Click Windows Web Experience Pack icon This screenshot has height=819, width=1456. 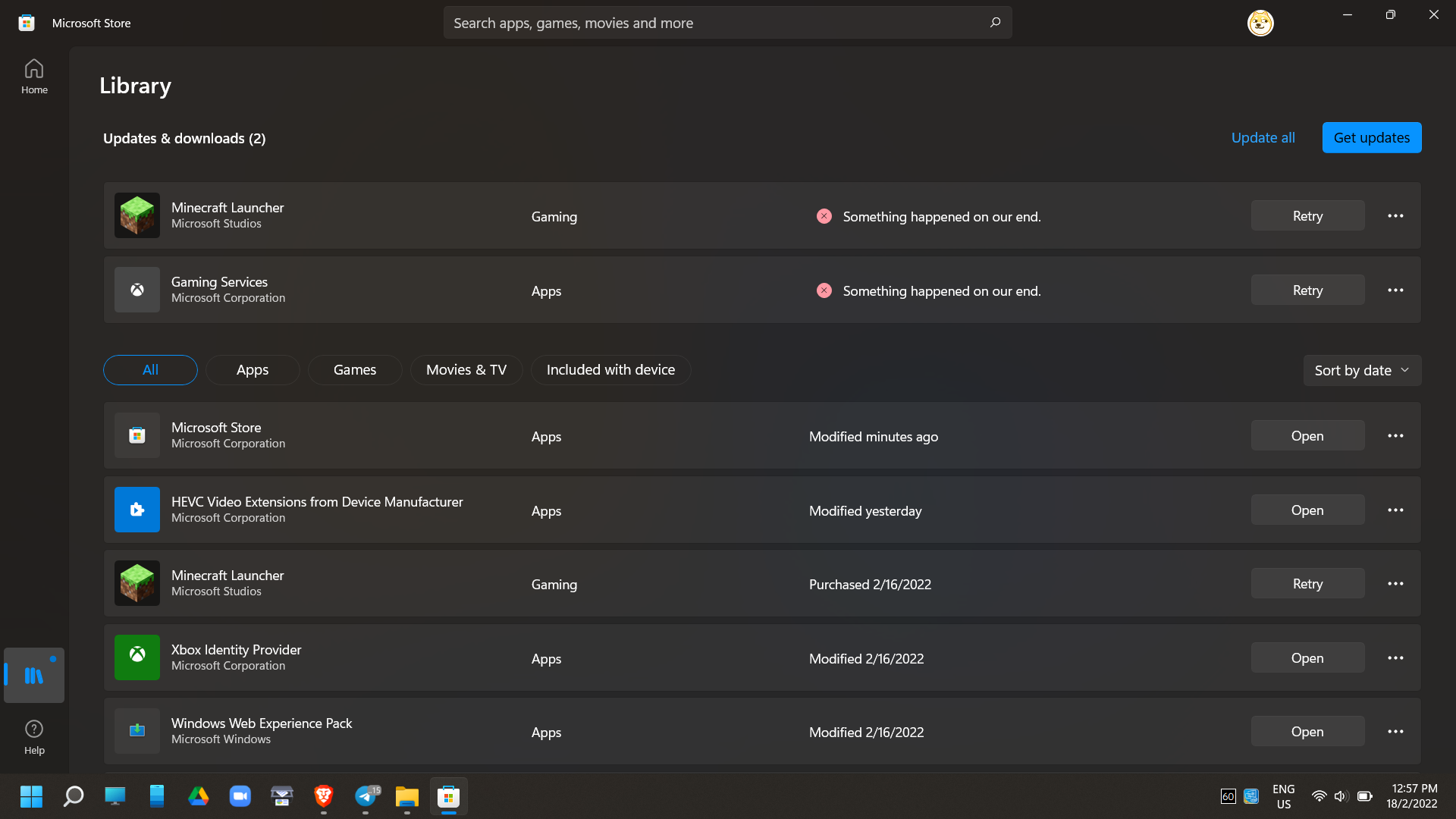[x=137, y=731]
